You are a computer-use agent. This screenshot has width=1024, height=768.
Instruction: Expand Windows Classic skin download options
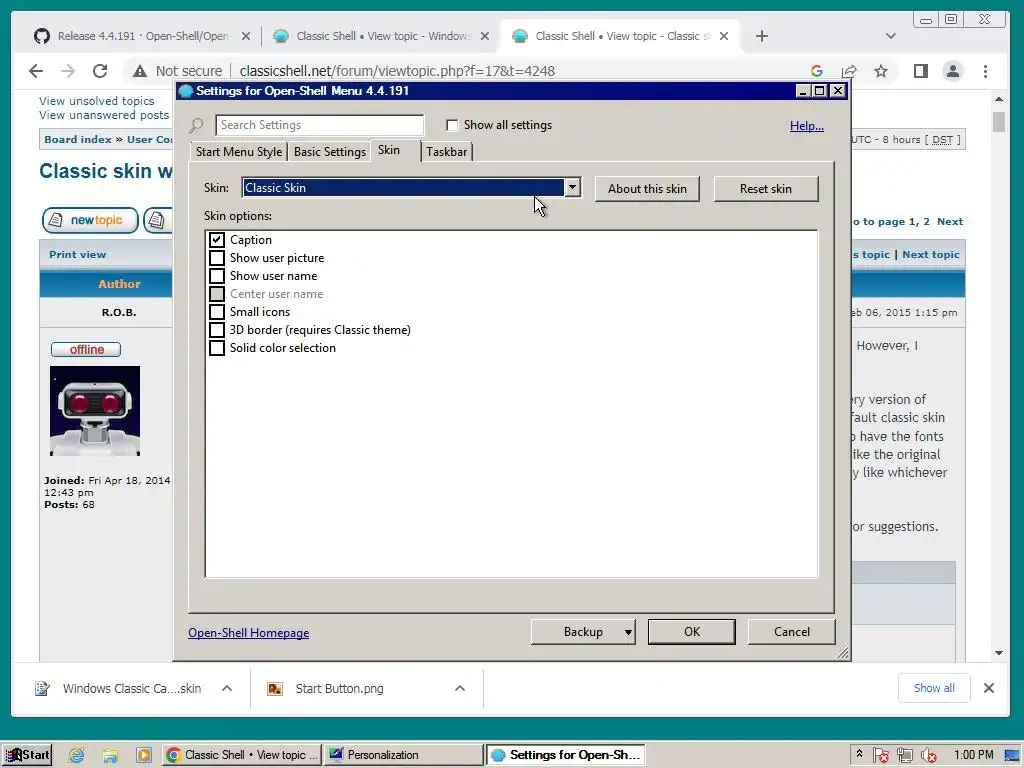tap(227, 688)
